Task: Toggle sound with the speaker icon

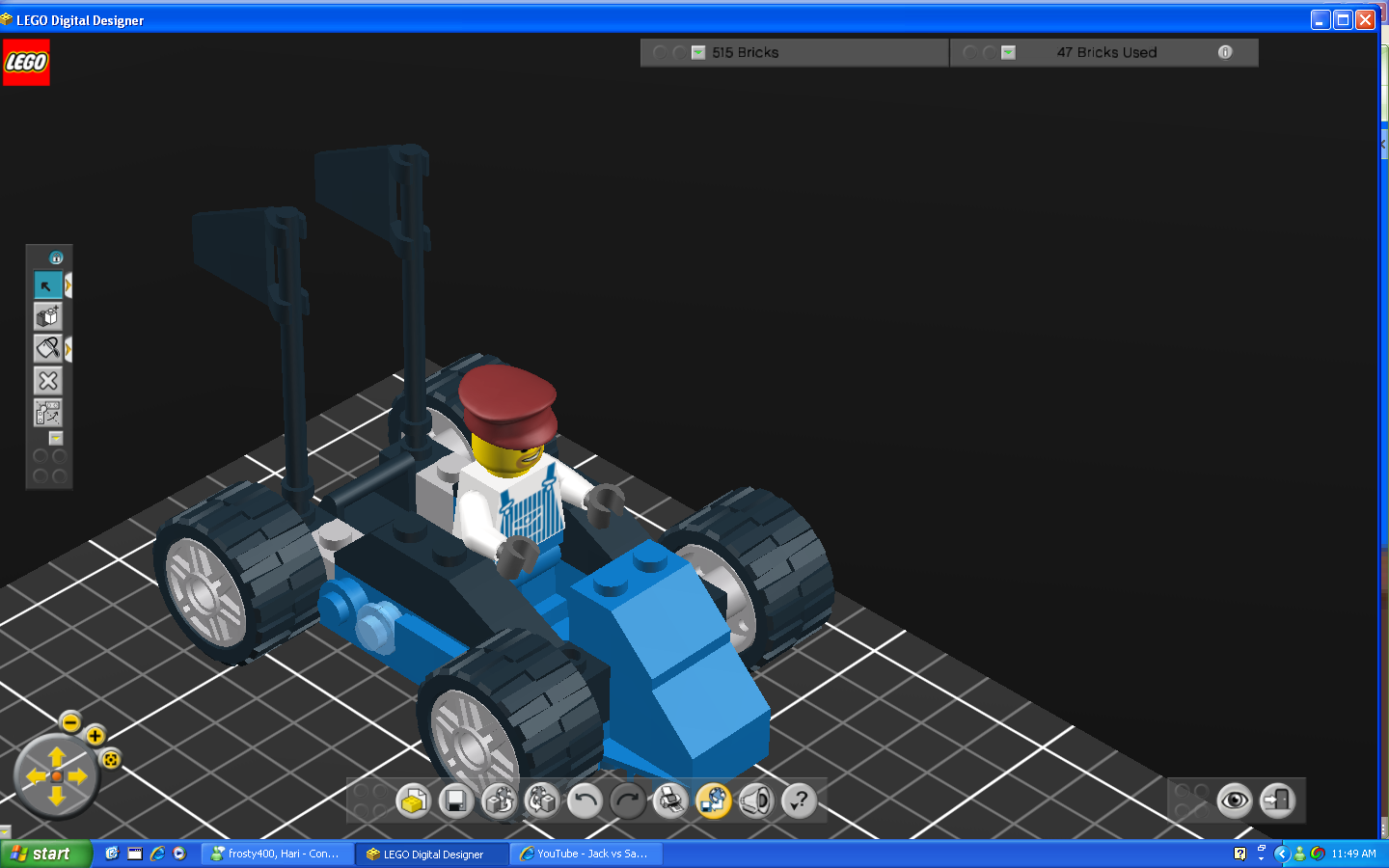Action: (756, 800)
